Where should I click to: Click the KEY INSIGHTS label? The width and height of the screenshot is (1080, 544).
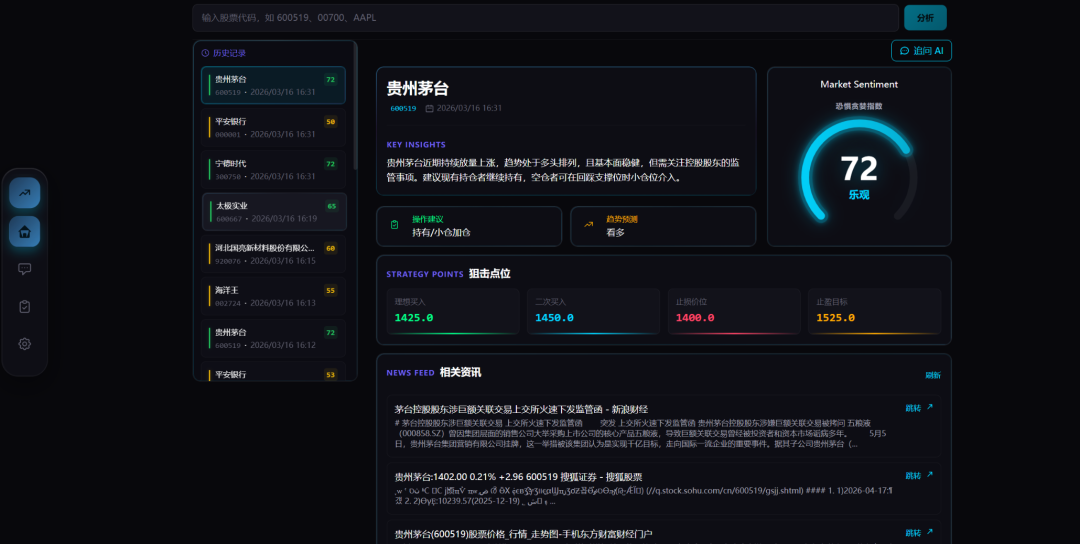point(416,145)
